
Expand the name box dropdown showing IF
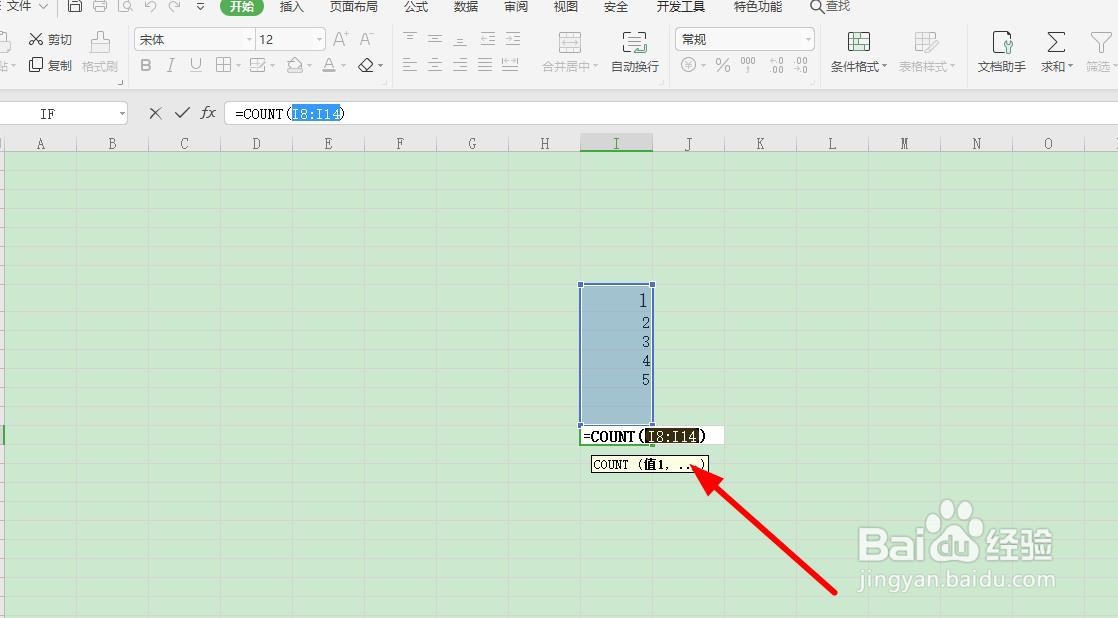coord(122,113)
